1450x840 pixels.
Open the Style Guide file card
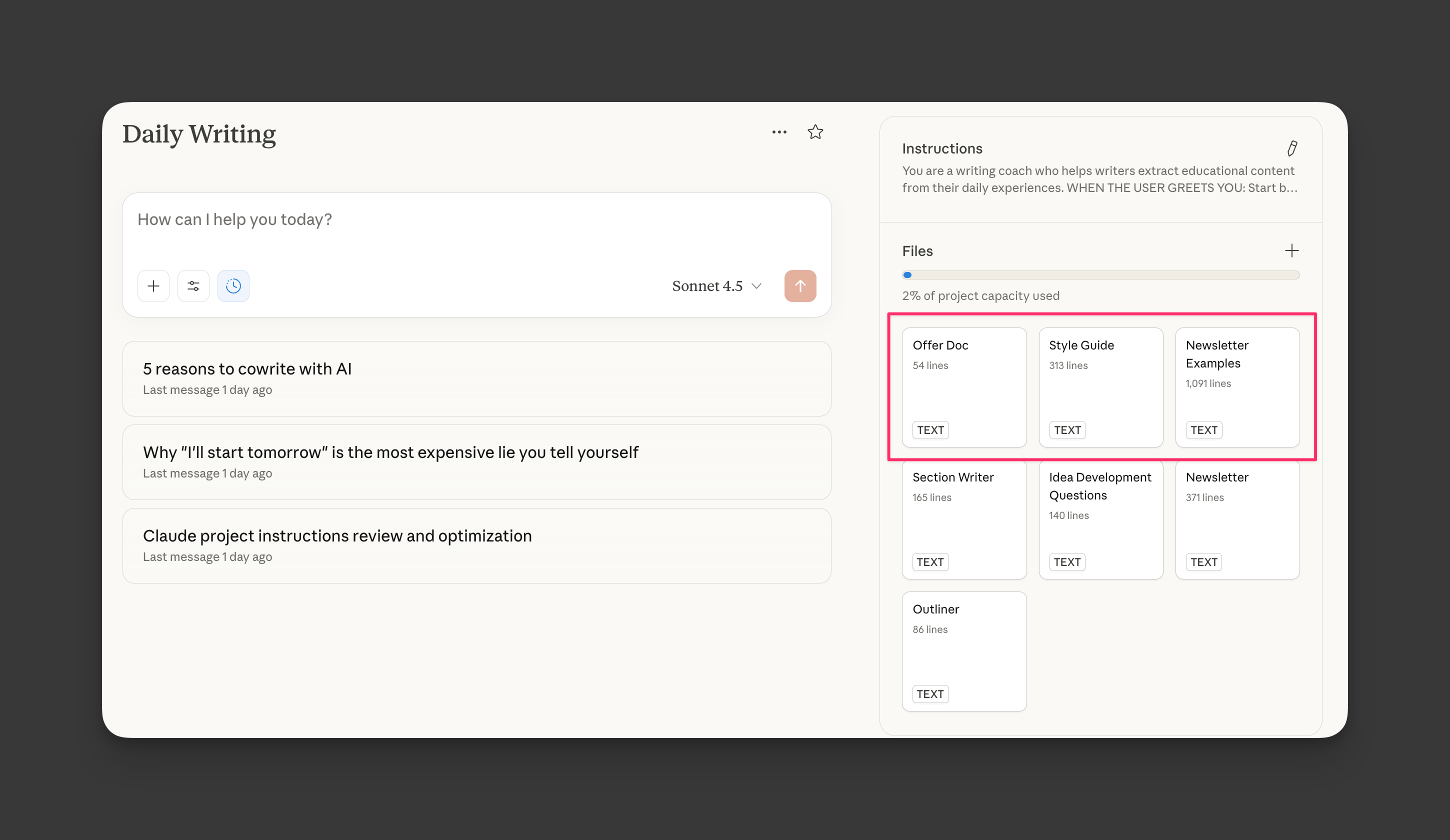click(1100, 387)
